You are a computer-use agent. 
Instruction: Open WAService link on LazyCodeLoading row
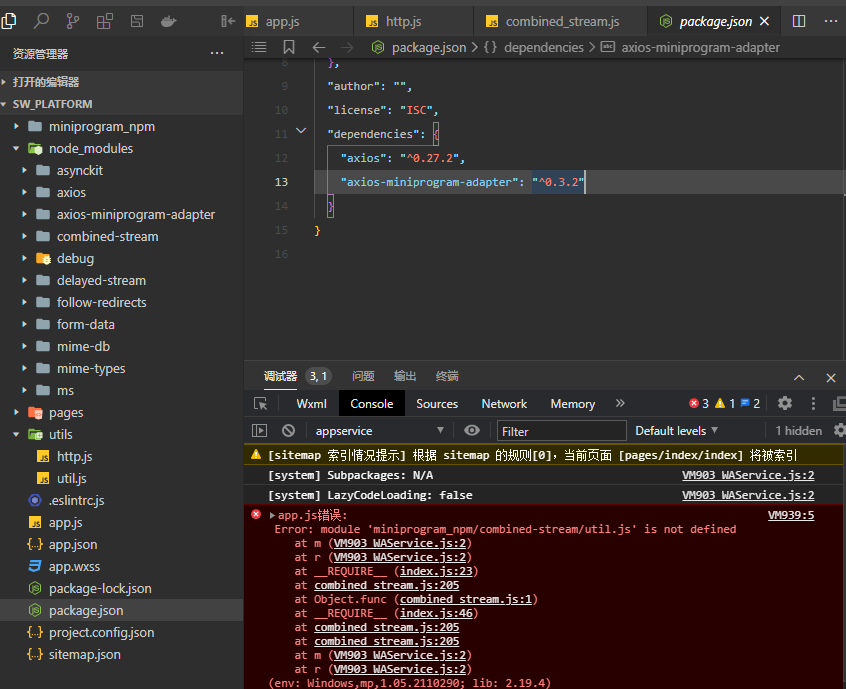[748, 495]
